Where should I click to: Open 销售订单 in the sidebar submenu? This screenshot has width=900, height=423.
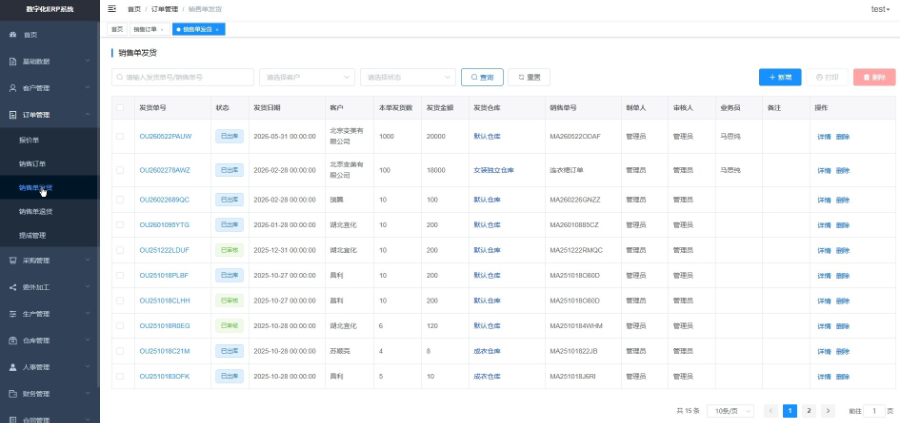[x=32, y=164]
